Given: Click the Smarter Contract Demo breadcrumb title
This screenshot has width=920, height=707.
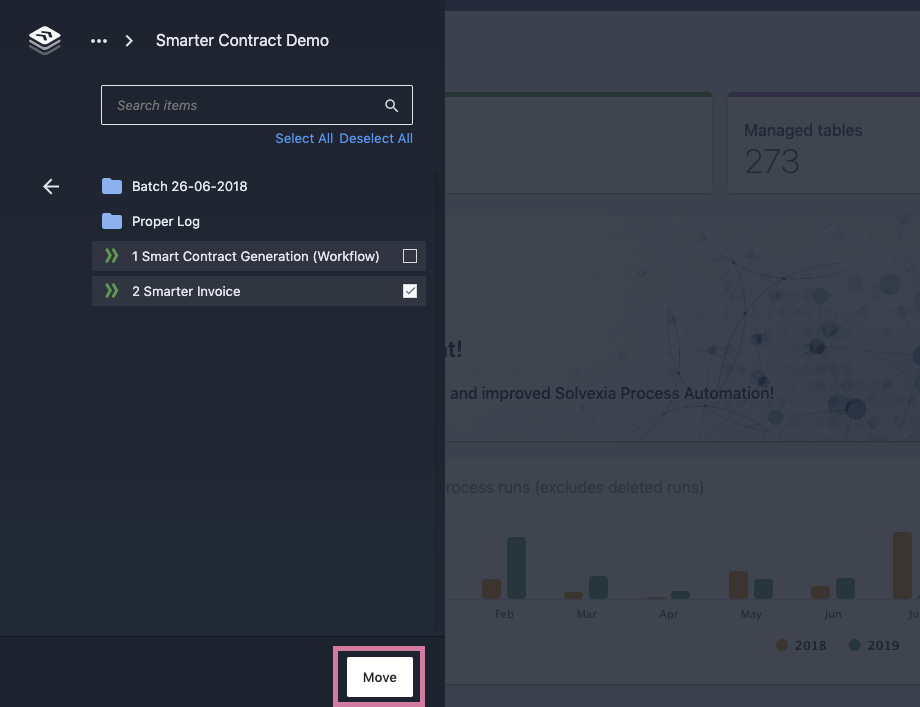Looking at the screenshot, I should (x=242, y=41).
